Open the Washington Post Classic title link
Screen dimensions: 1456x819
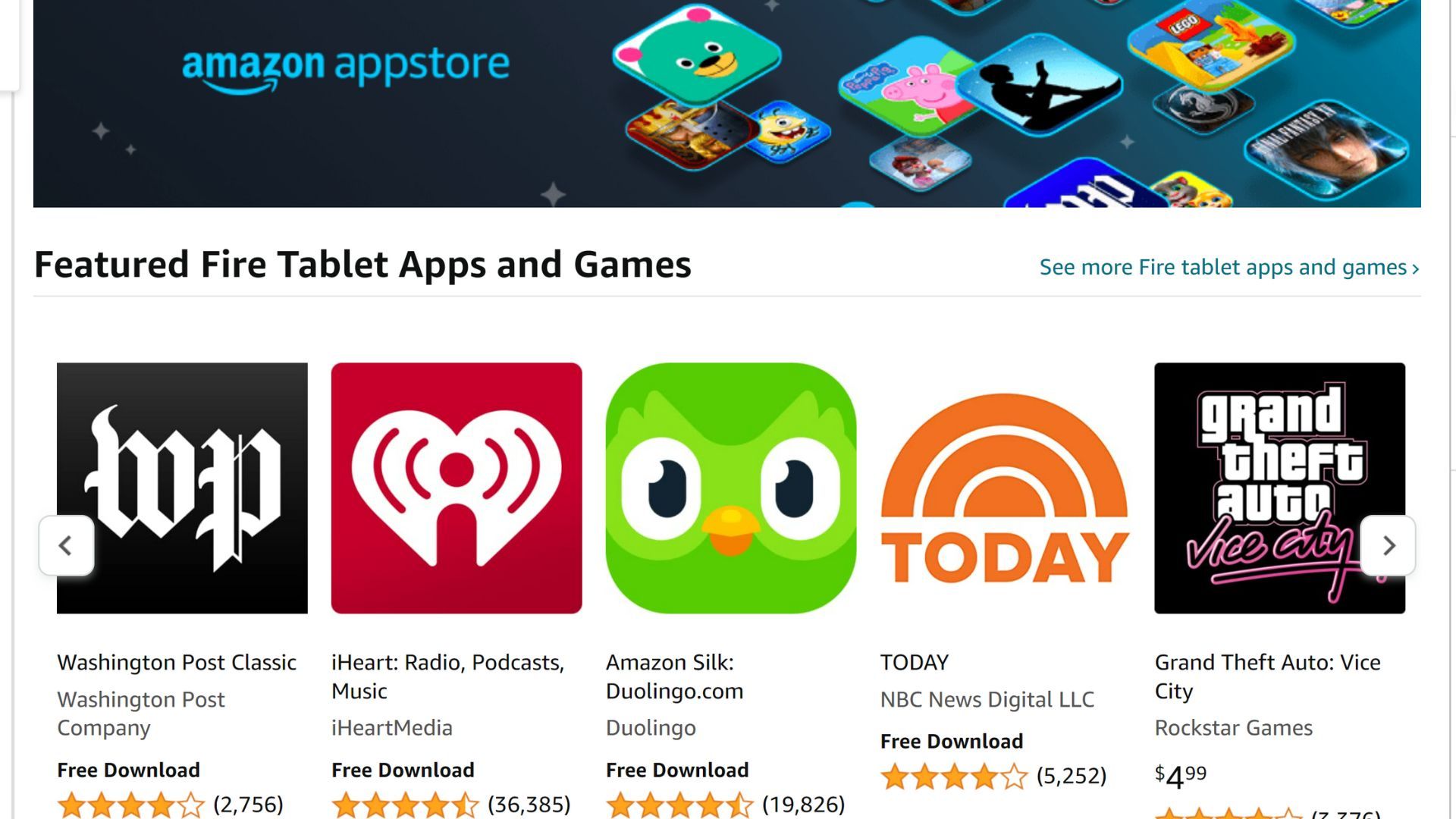tap(177, 662)
